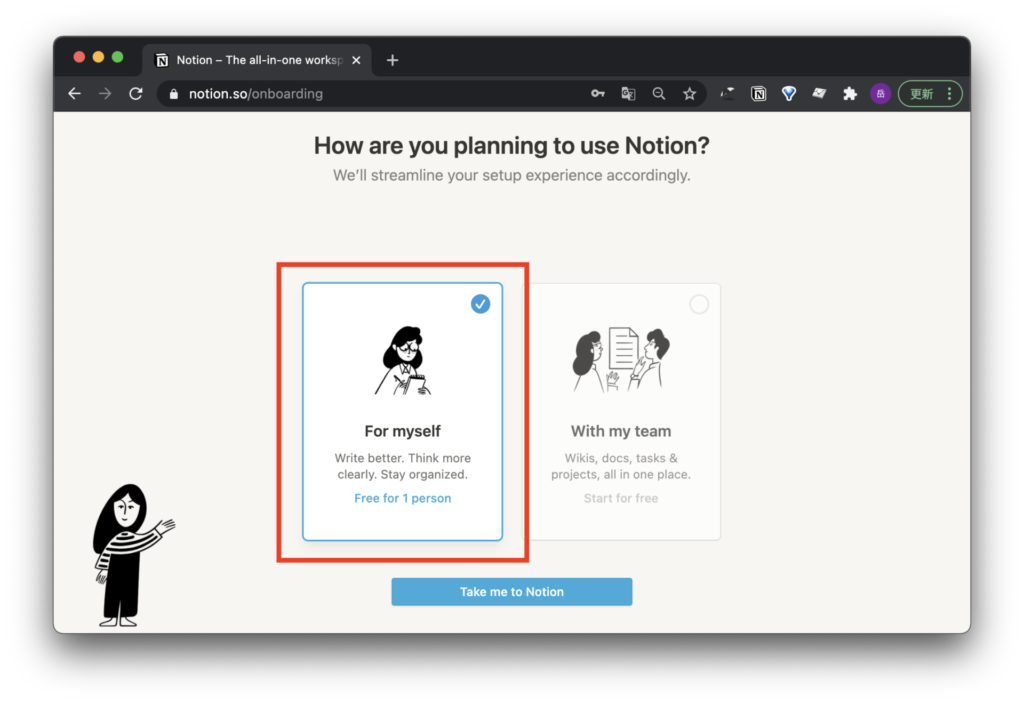Open a new browser tab
The height and width of the screenshot is (704, 1024).
pyautogui.click(x=392, y=60)
